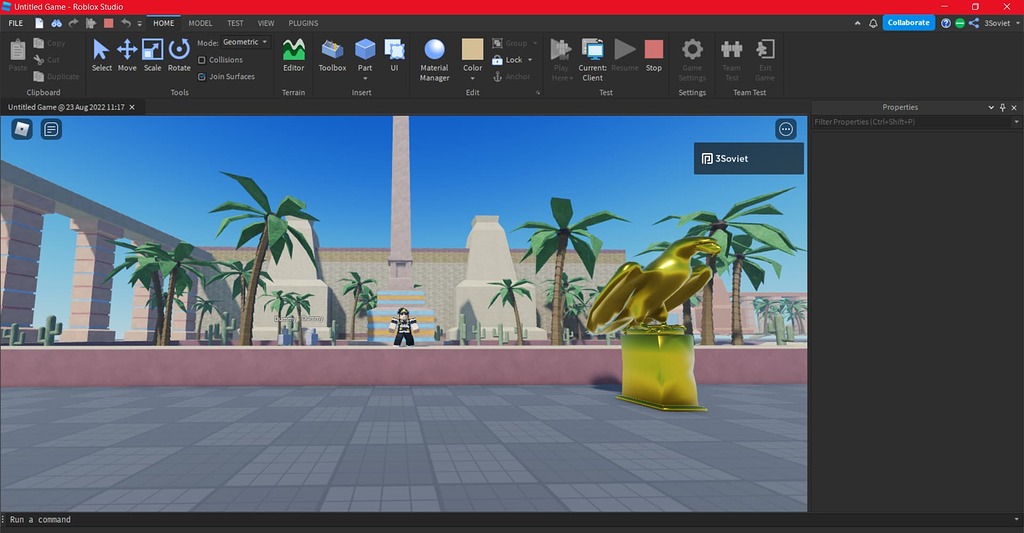Stop the running test session
This screenshot has height=533, width=1024.
pyautogui.click(x=654, y=56)
